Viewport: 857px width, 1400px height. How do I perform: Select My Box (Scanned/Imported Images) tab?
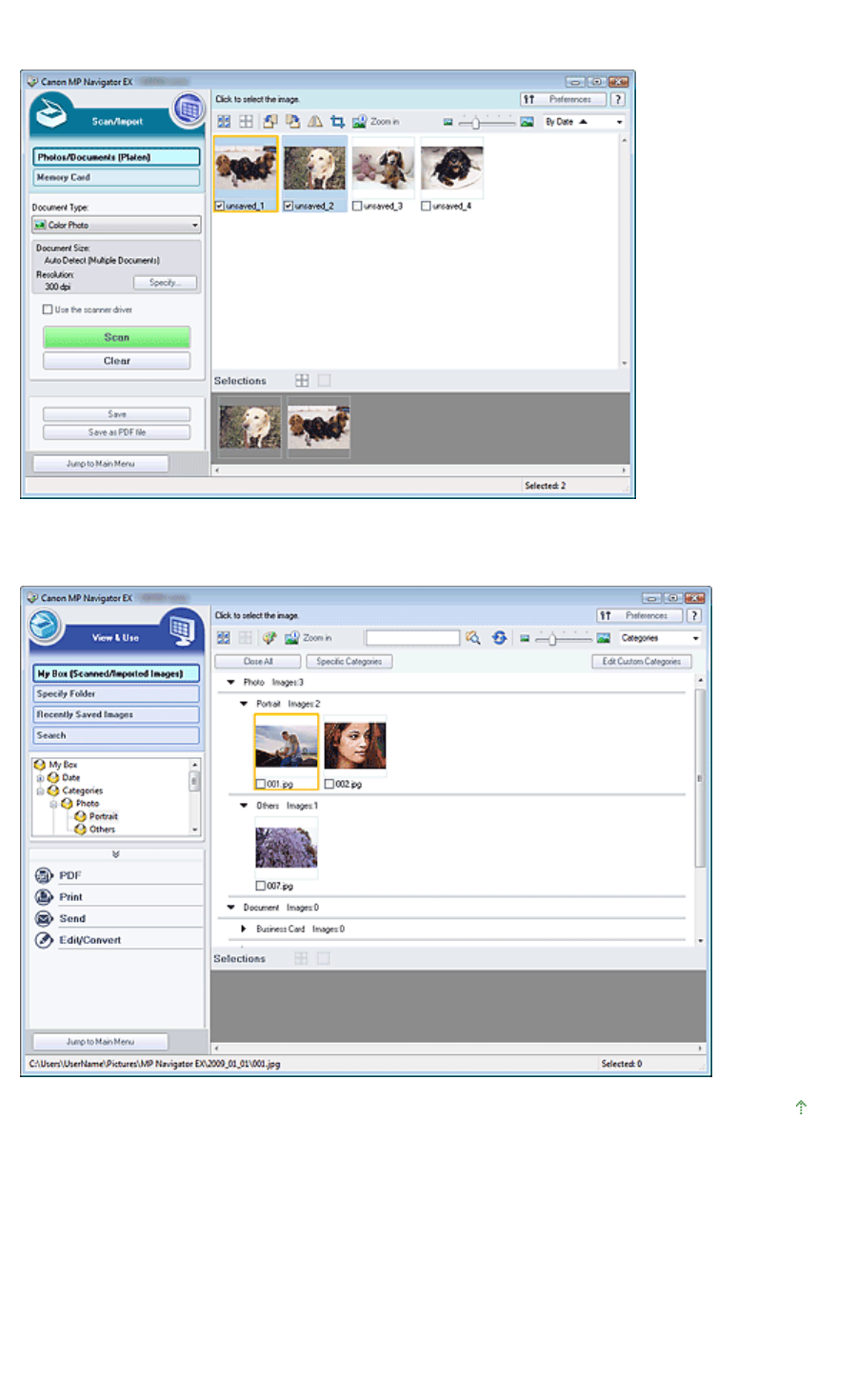click(116, 673)
